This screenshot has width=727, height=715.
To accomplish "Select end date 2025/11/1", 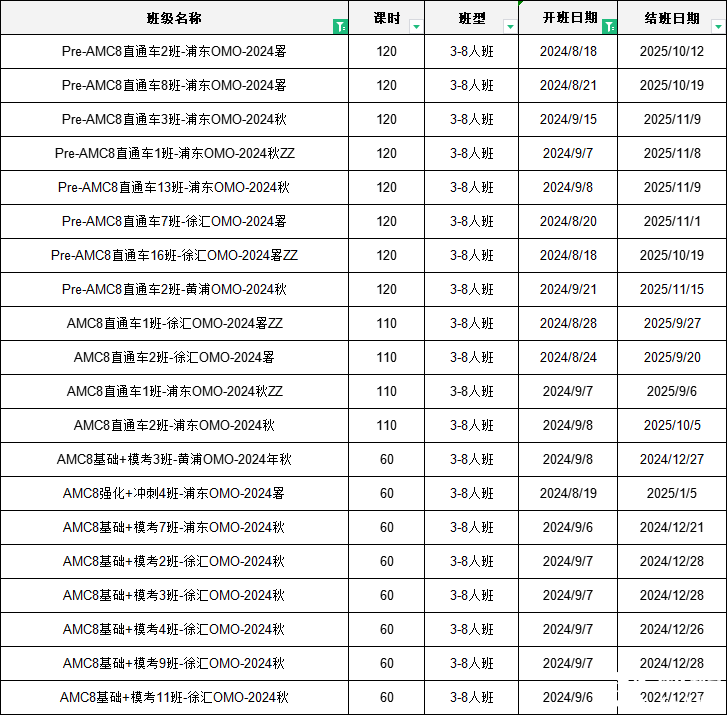I will (x=672, y=221).
